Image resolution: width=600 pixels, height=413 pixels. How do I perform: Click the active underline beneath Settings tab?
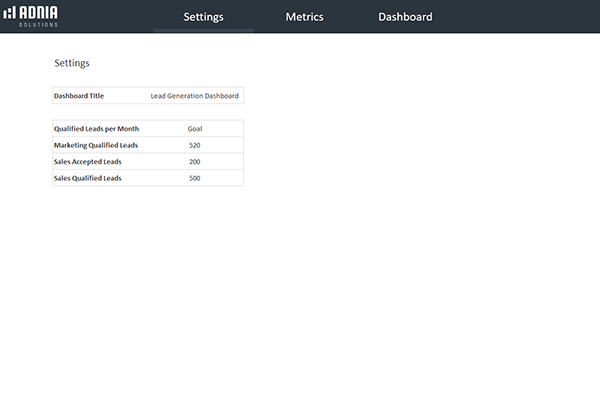coord(203,31)
